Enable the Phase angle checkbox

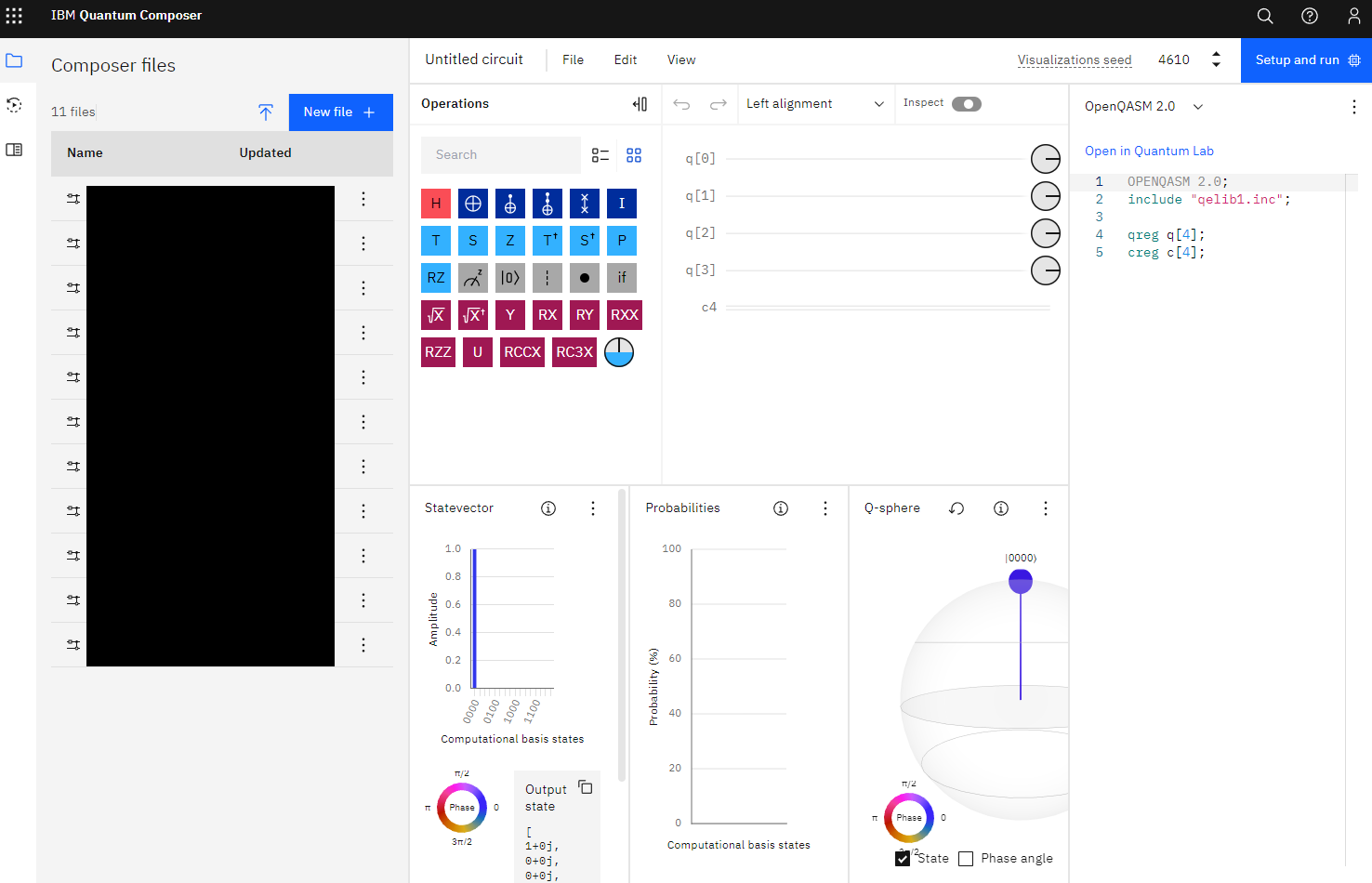coord(966,859)
